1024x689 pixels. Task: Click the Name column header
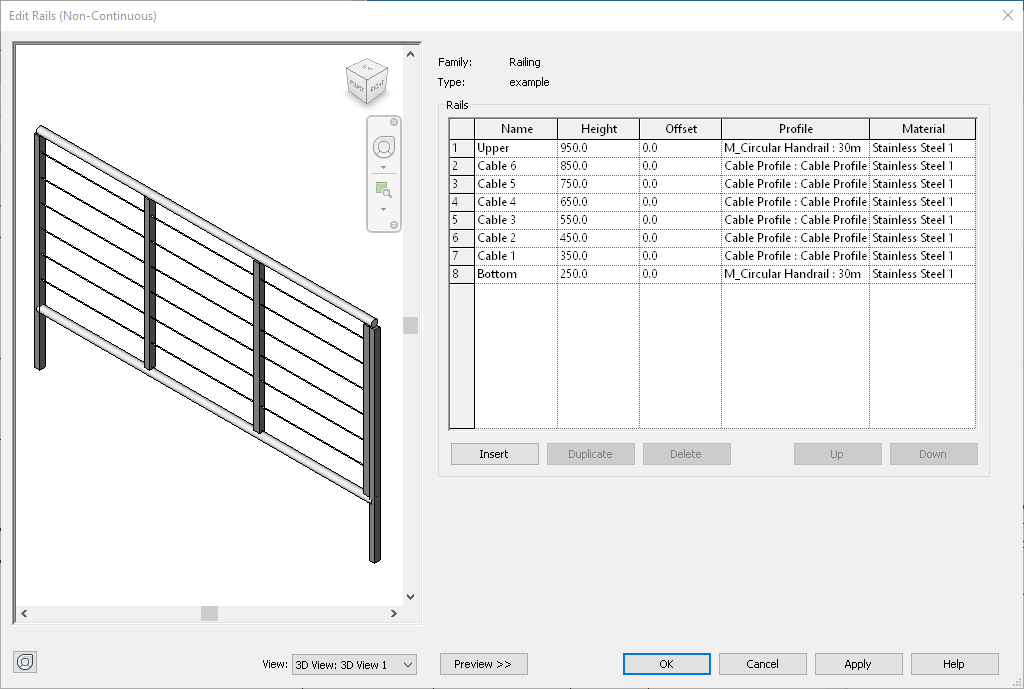point(516,128)
